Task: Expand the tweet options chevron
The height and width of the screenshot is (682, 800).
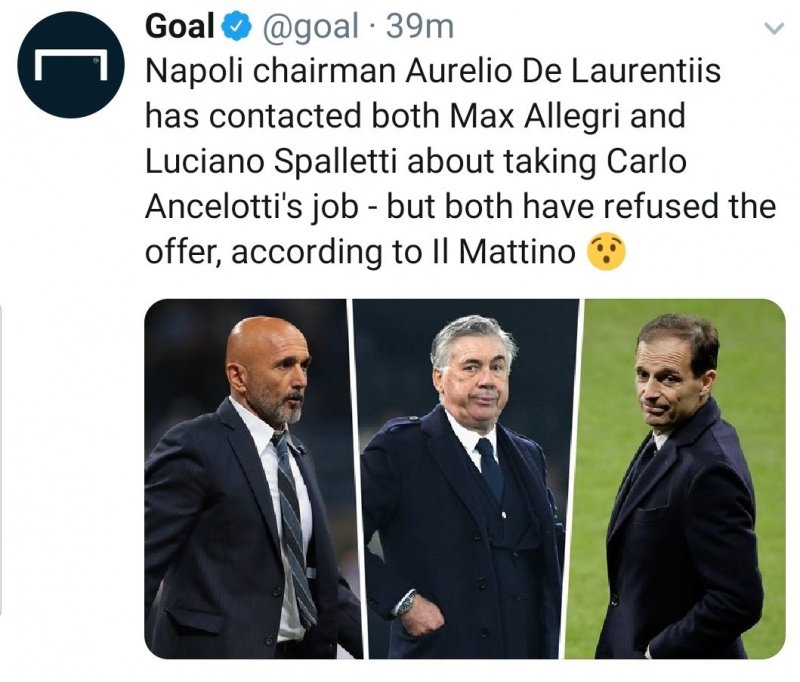Action: click(x=772, y=29)
